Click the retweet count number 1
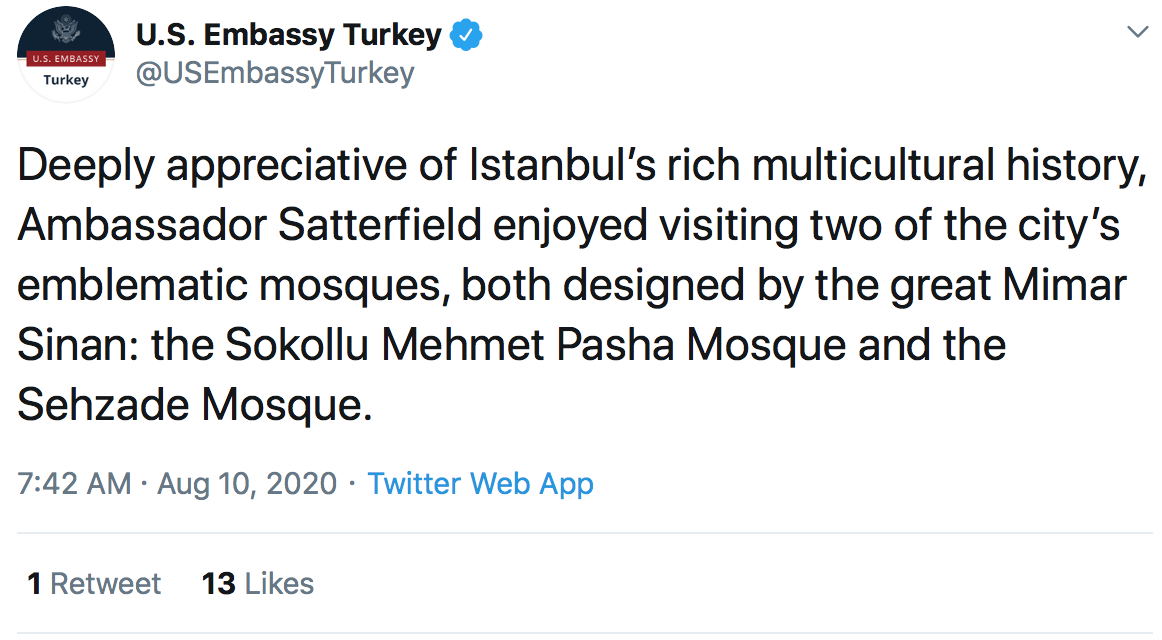This screenshot has width=1162, height=640. [x=34, y=584]
